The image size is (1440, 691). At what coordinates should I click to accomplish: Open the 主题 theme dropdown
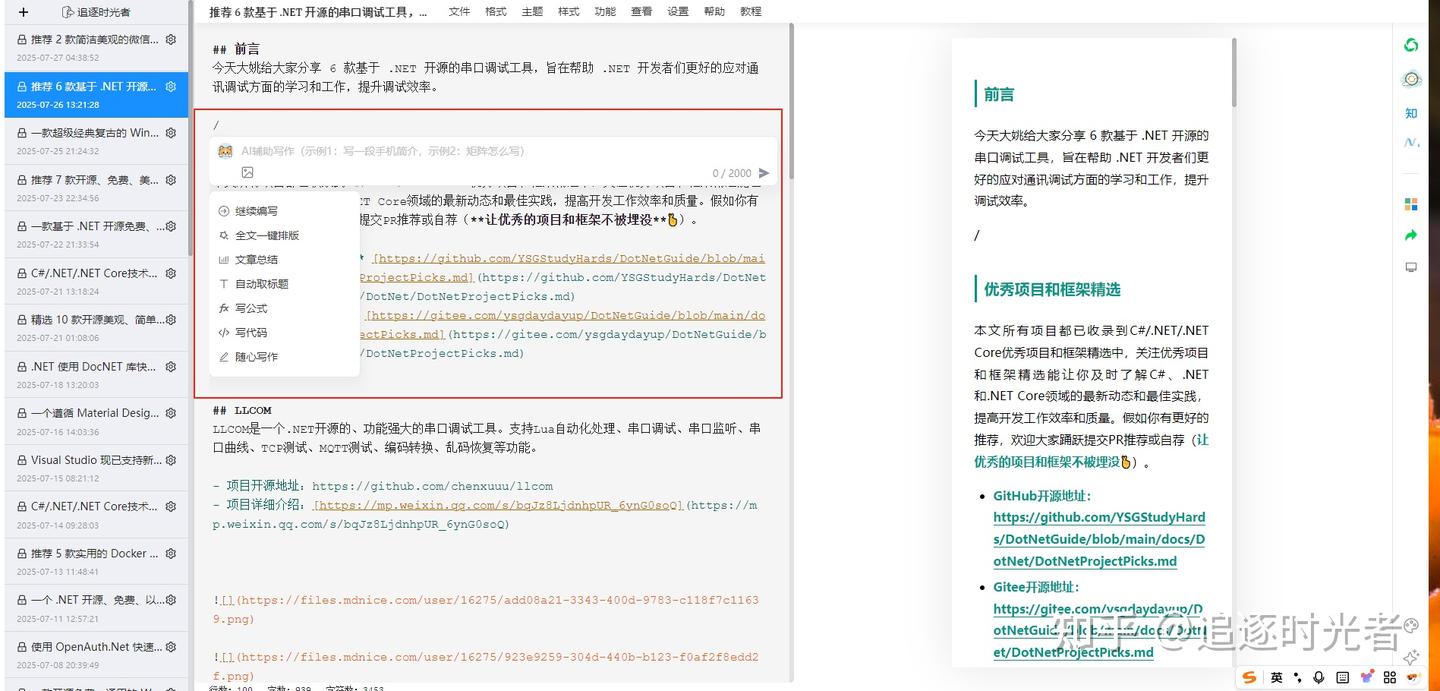pos(531,11)
